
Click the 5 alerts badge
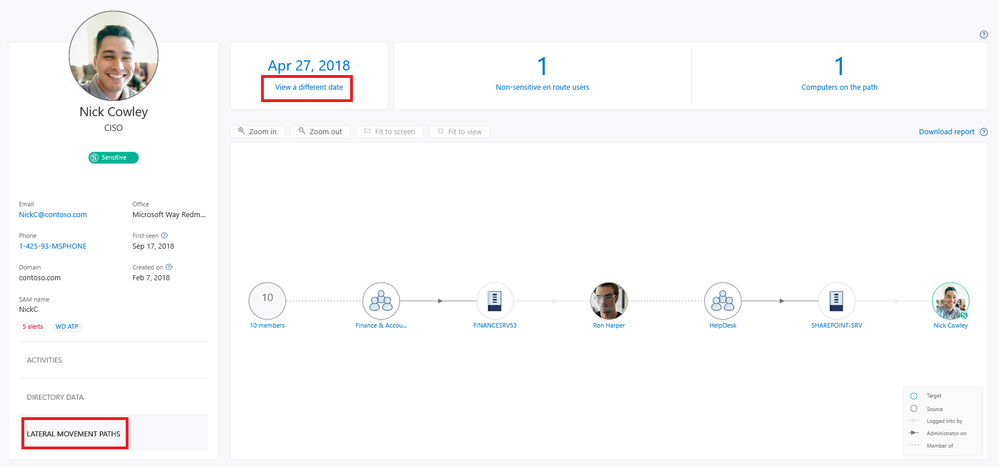(x=34, y=327)
